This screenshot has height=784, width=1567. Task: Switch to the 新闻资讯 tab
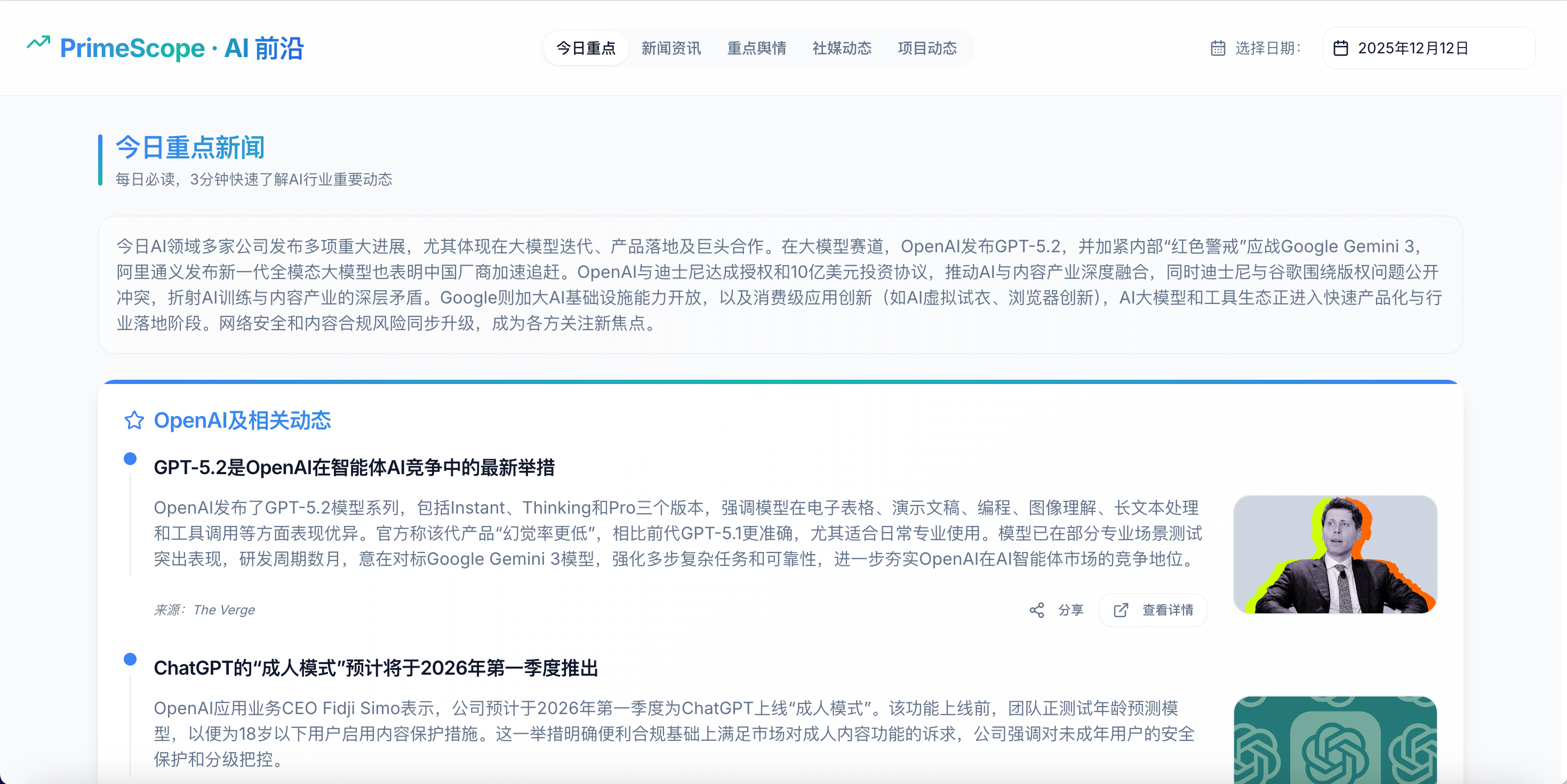671,48
